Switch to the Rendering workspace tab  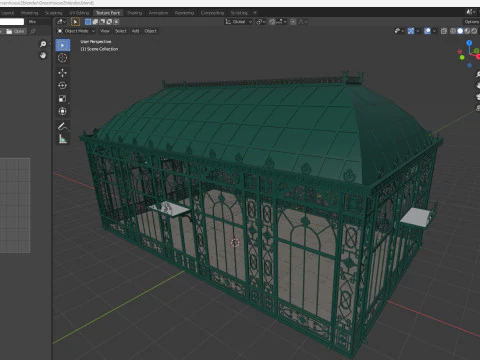pyautogui.click(x=184, y=13)
